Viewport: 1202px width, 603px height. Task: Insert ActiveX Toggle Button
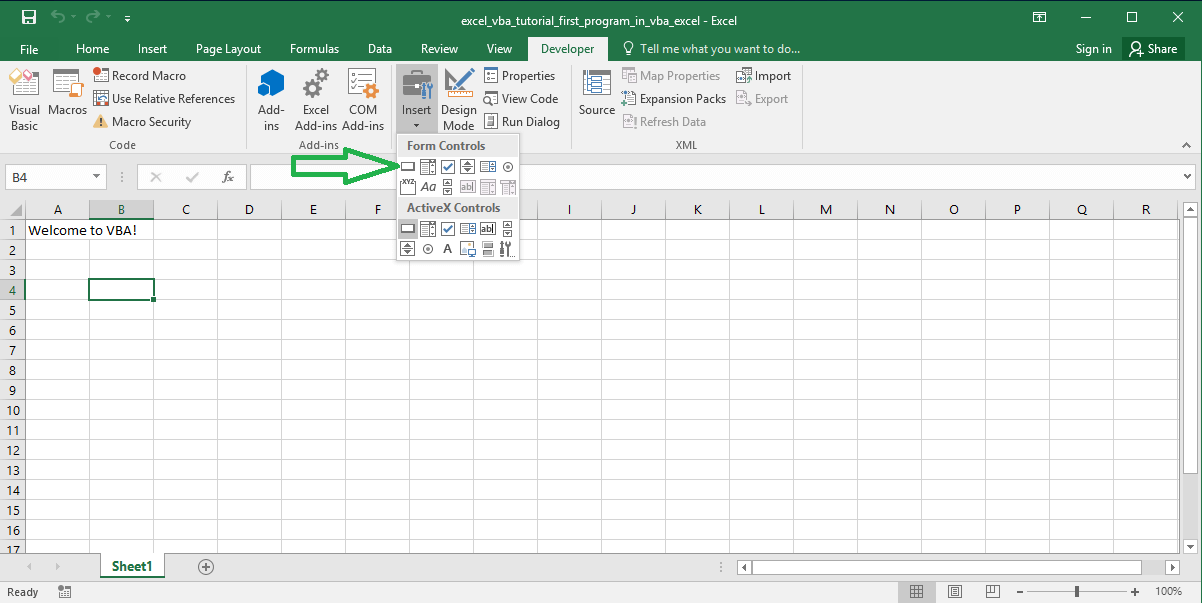pyautogui.click(x=488, y=249)
